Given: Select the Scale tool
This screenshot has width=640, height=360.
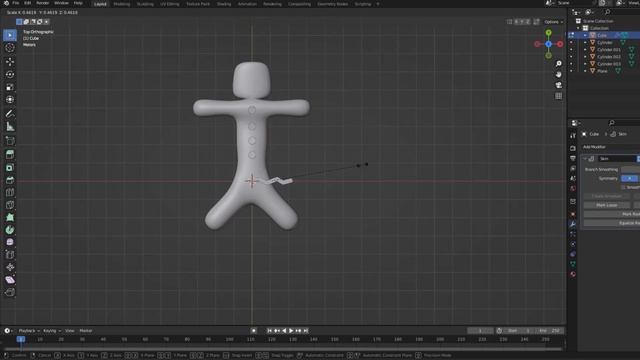Looking at the screenshot, I should click(x=10, y=87).
